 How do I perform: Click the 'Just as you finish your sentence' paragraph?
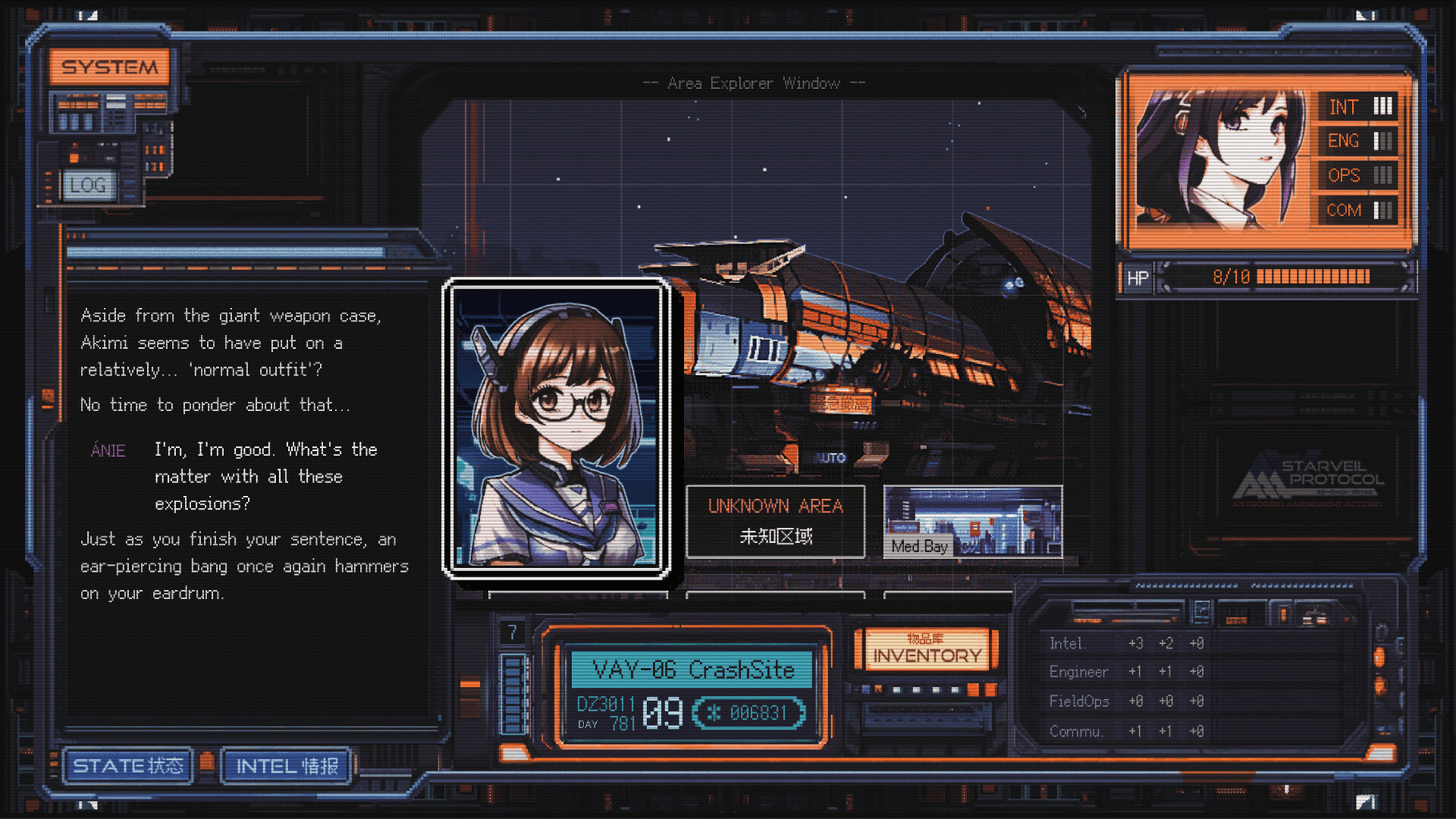tap(245, 566)
